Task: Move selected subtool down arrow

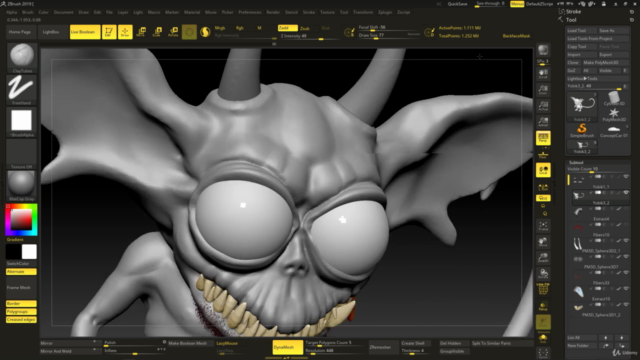Action: pyautogui.click(x=621, y=338)
